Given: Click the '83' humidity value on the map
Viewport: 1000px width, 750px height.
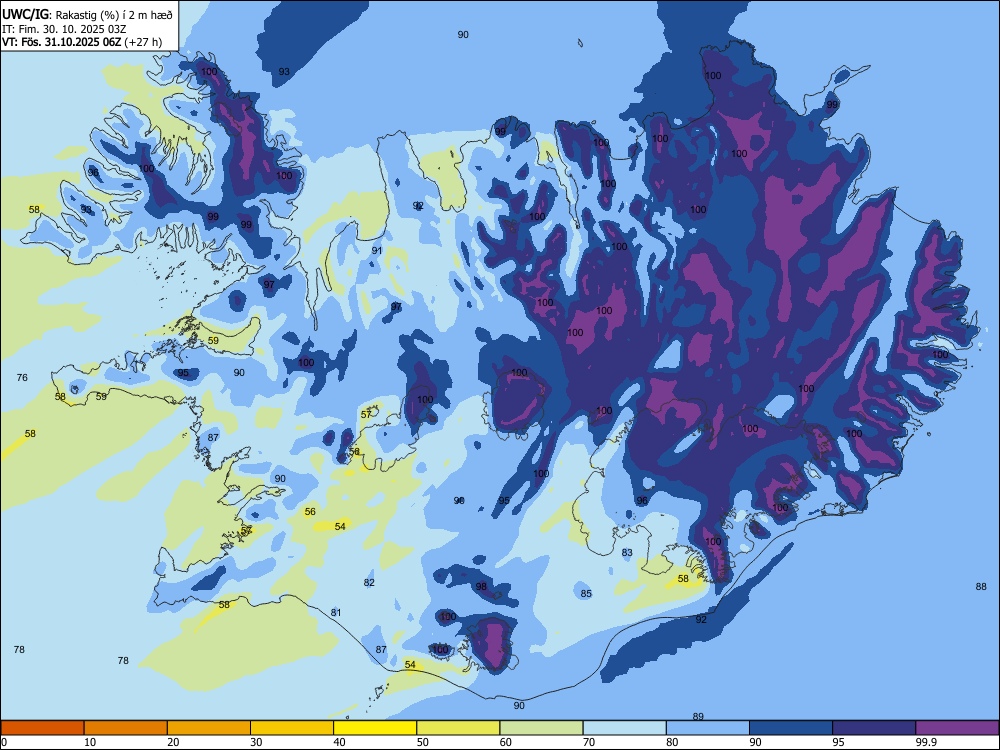Looking at the screenshot, I should click(628, 552).
